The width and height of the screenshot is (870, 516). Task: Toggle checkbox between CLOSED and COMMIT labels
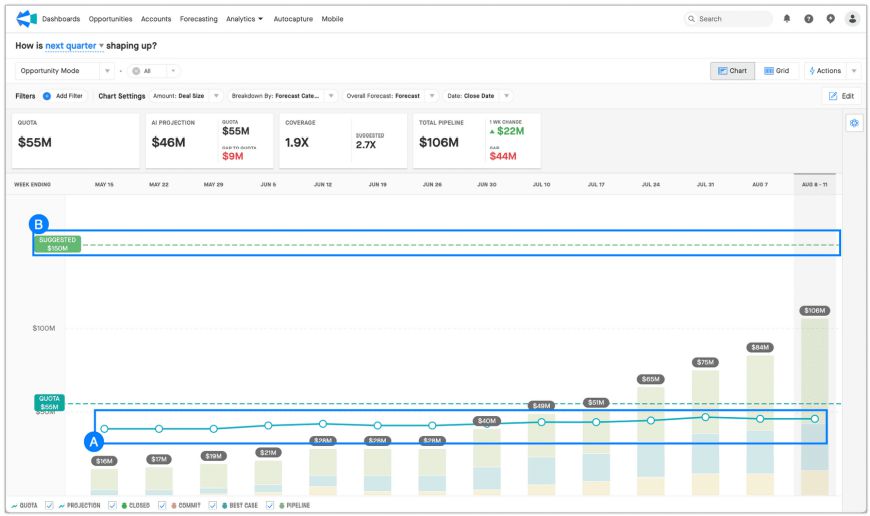(x=162, y=505)
